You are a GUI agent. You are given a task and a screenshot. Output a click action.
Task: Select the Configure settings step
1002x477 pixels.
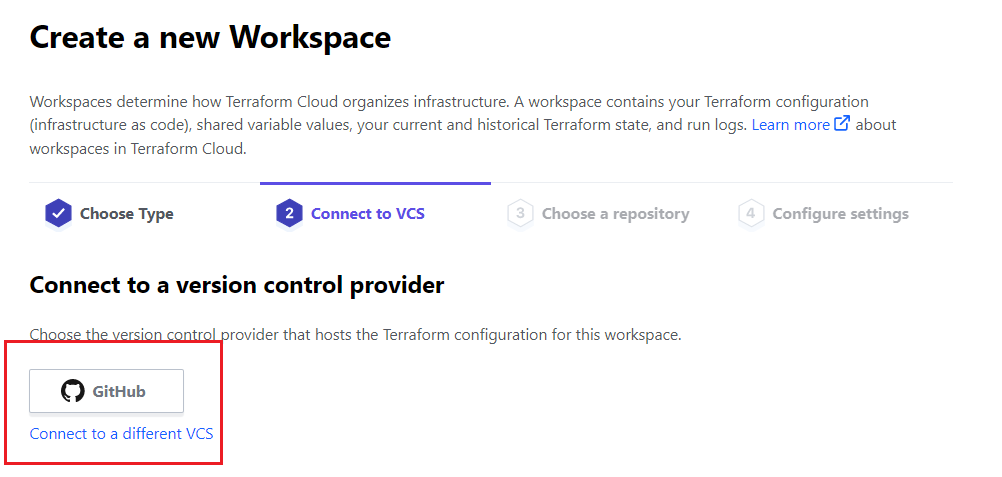click(x=840, y=214)
